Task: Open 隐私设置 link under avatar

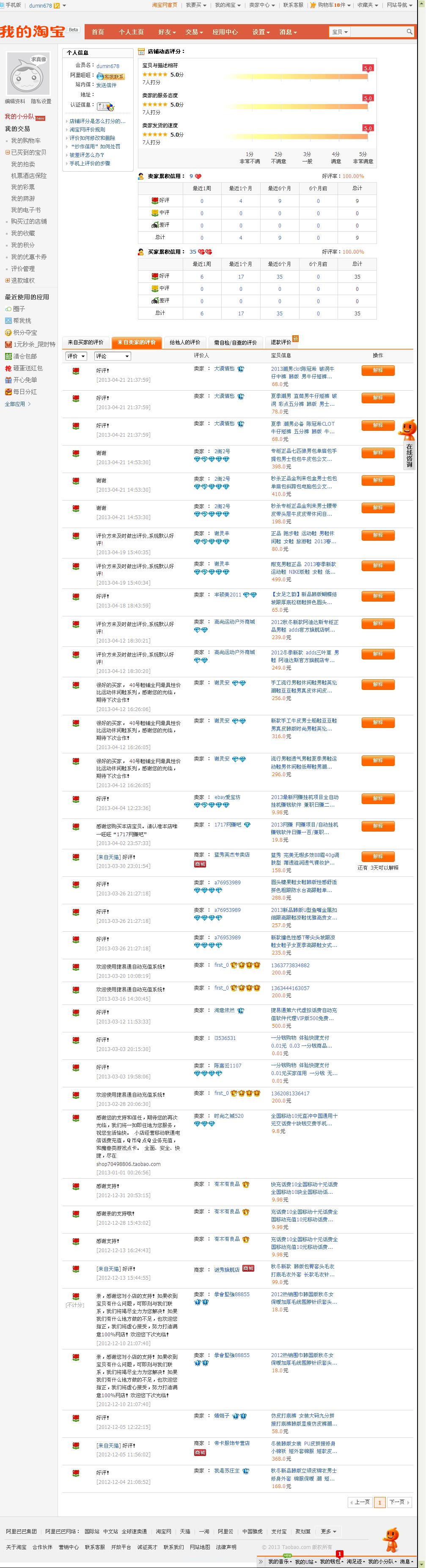Action: [x=41, y=101]
